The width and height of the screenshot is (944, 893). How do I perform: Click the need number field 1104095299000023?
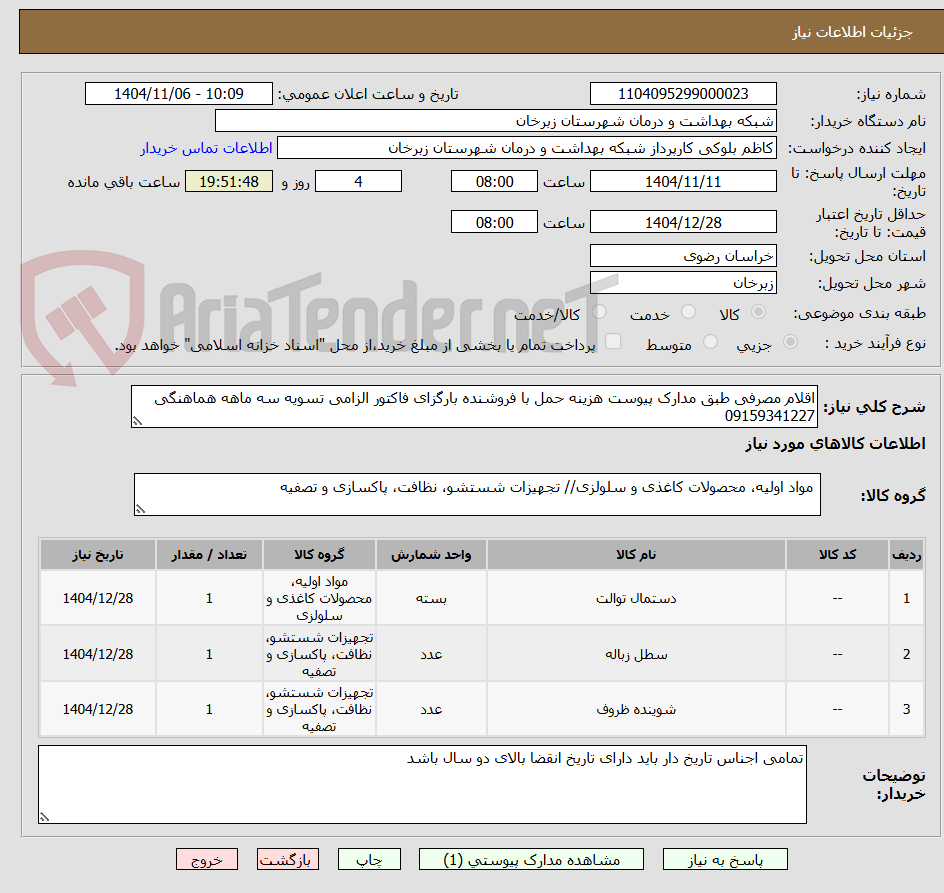683,94
